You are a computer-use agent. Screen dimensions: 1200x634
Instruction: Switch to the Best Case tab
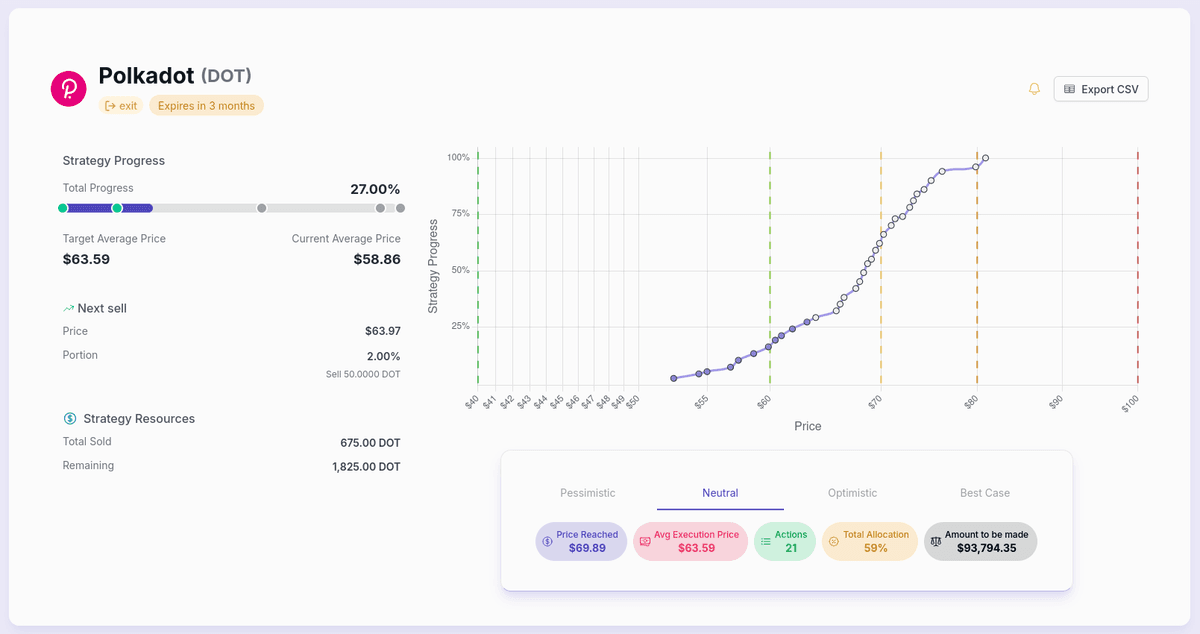(x=985, y=493)
